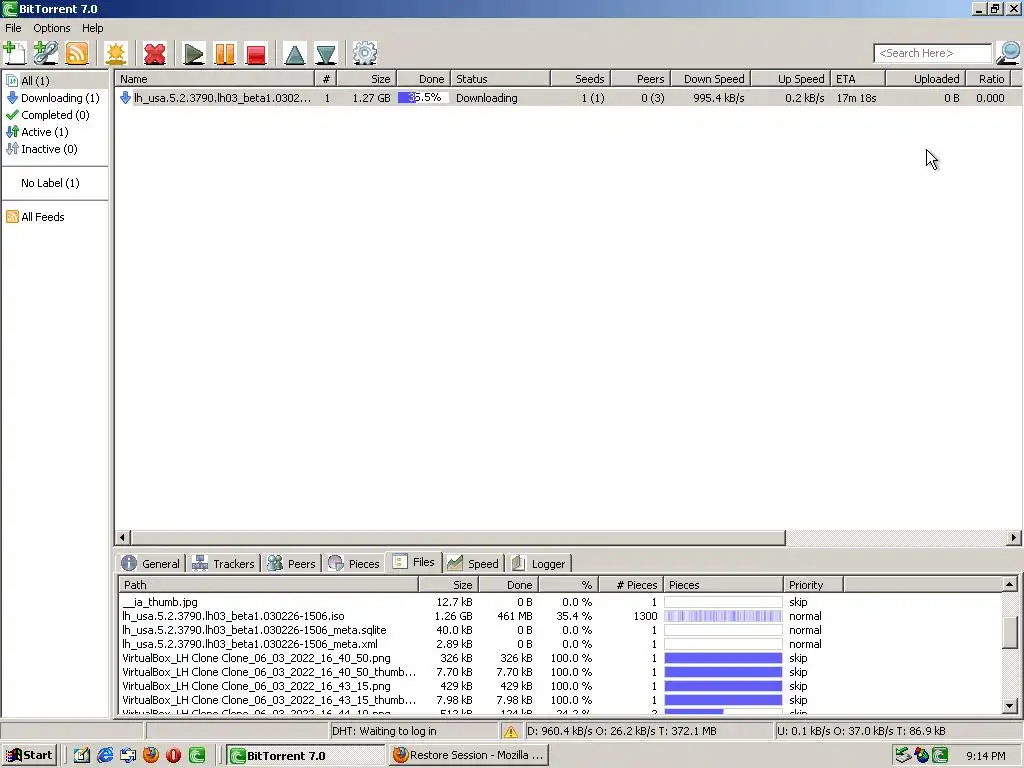Select All (1) in the sidebar
Image resolution: width=1024 pixels, height=768 pixels.
coord(35,81)
